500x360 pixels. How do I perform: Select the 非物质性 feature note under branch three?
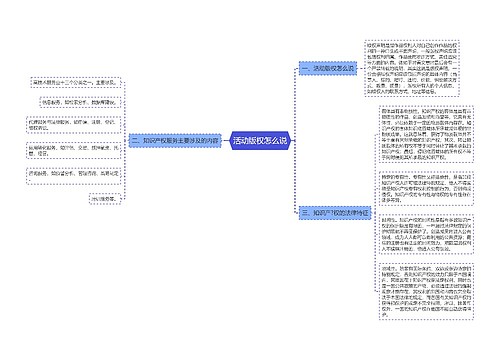(426, 134)
